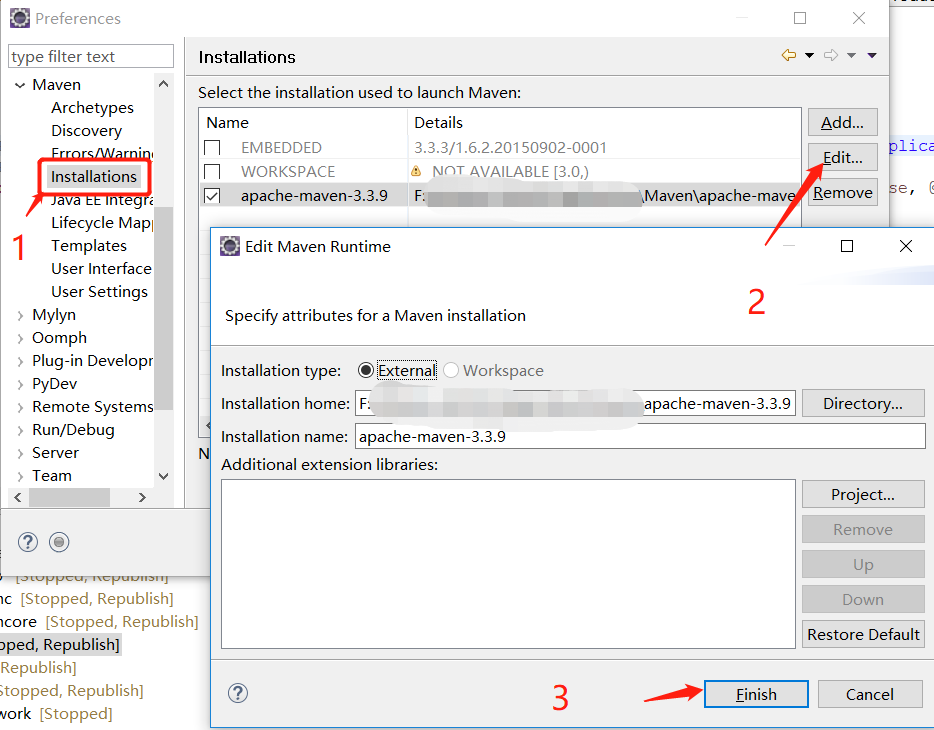Screen dimensions: 934x730
Task: Expand the Oomph tree node
Action: pos(20,338)
